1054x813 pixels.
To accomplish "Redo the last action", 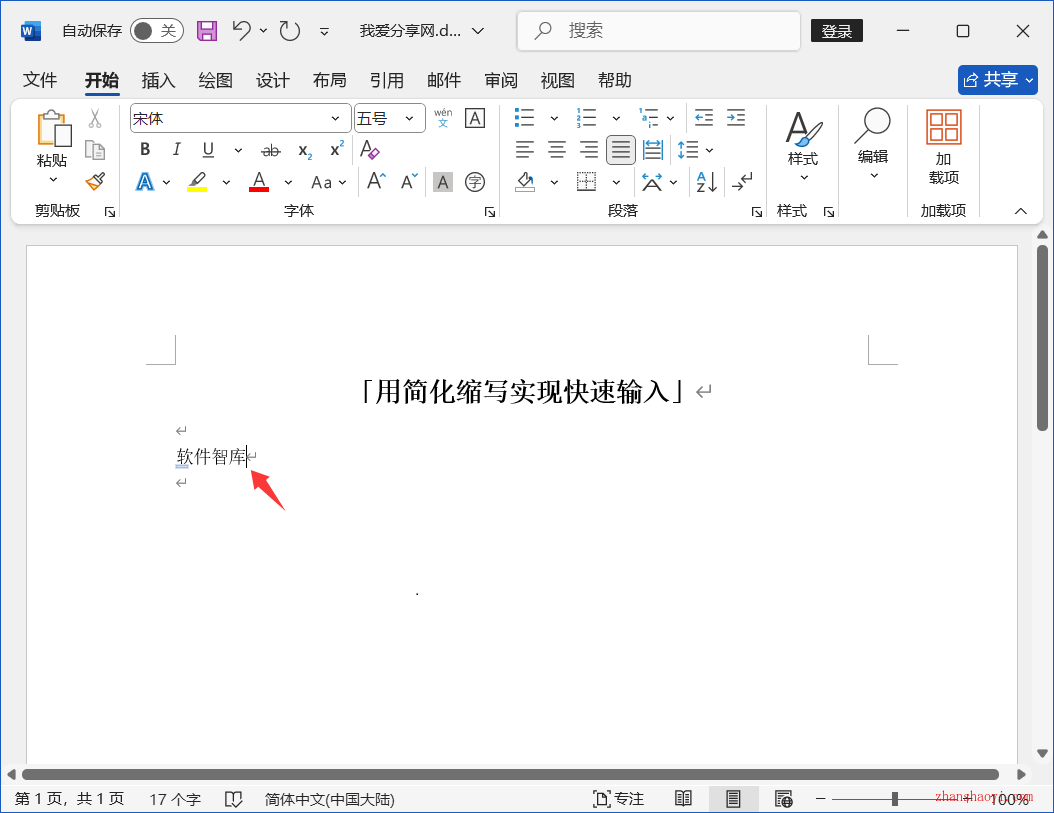I will tap(290, 31).
